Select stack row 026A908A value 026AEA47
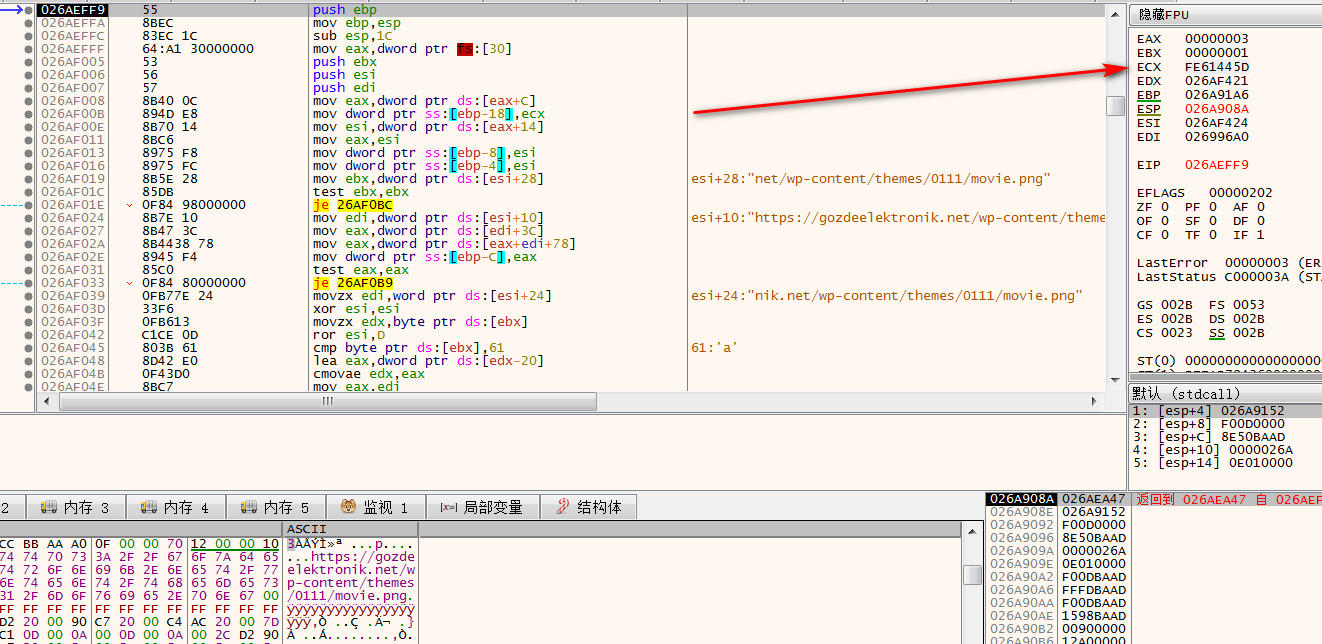Screen dimensions: 1322x644 click(x=1093, y=498)
